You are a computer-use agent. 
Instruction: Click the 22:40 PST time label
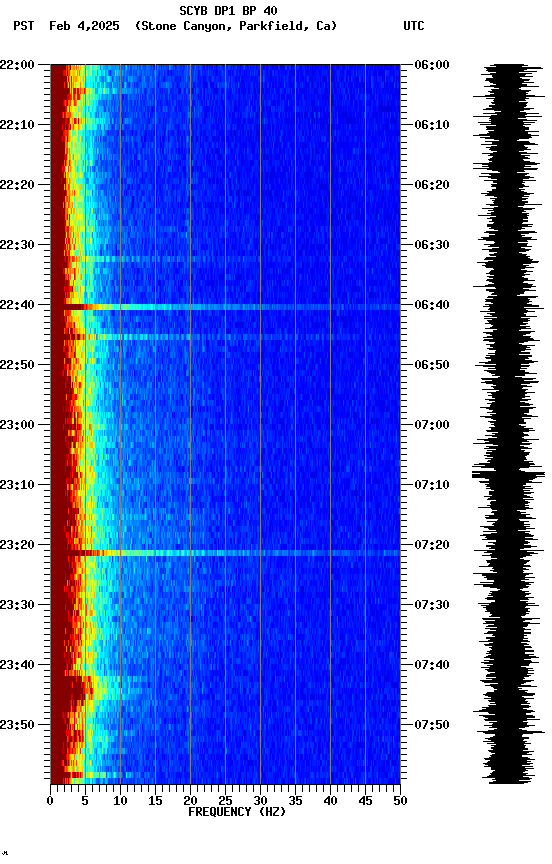(17, 305)
